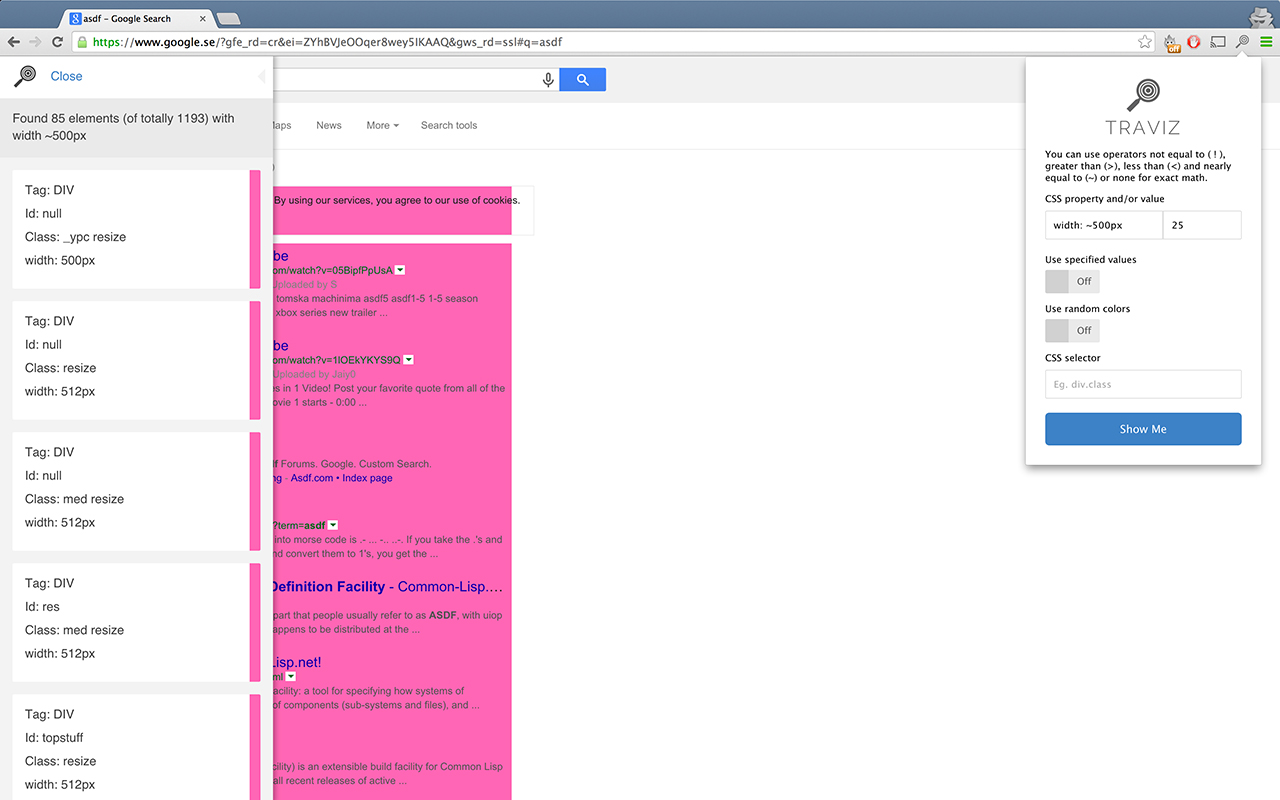This screenshot has width=1280, height=800.
Task: Click the CSS selector input field
Action: (1143, 384)
